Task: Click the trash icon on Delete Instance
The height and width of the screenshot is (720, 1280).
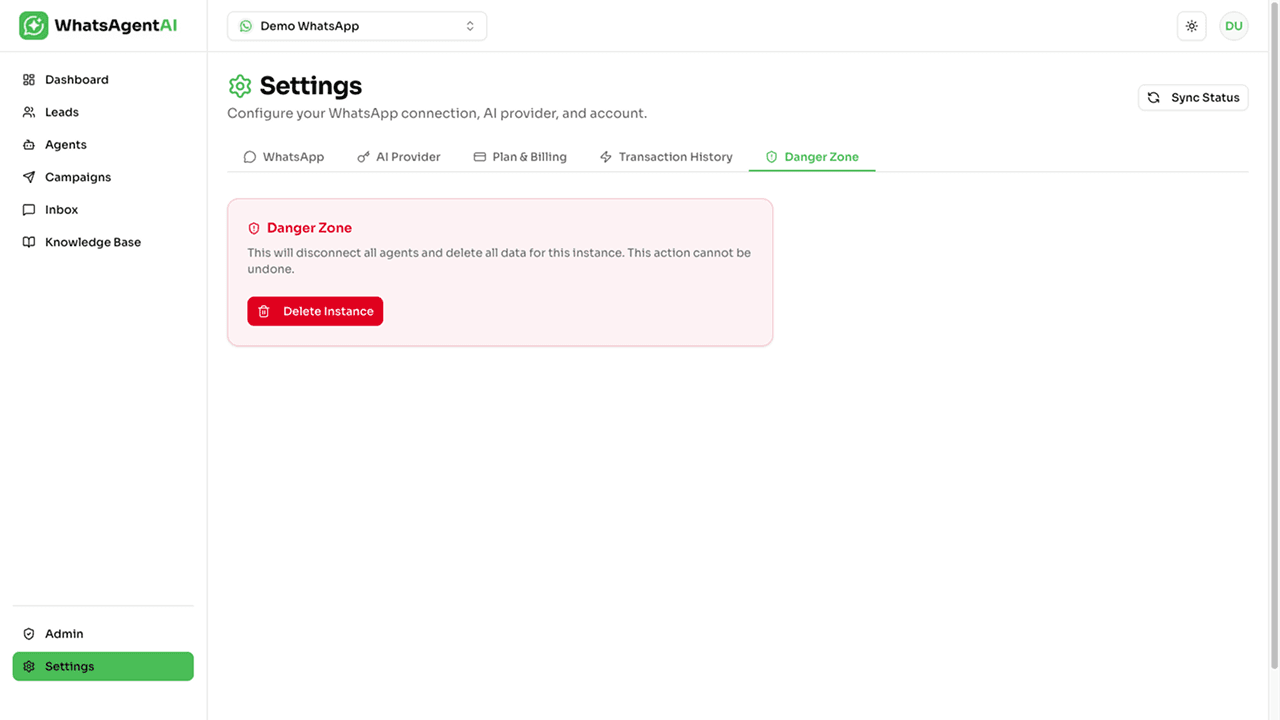Action: click(264, 311)
